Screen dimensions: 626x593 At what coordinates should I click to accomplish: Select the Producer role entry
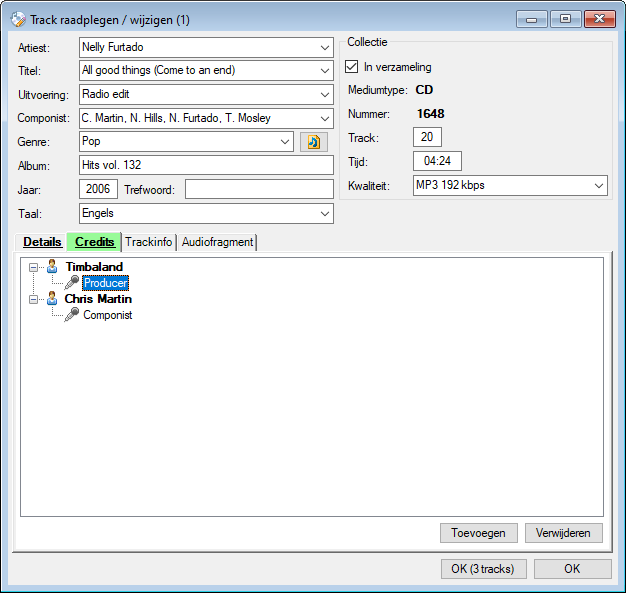tap(106, 283)
